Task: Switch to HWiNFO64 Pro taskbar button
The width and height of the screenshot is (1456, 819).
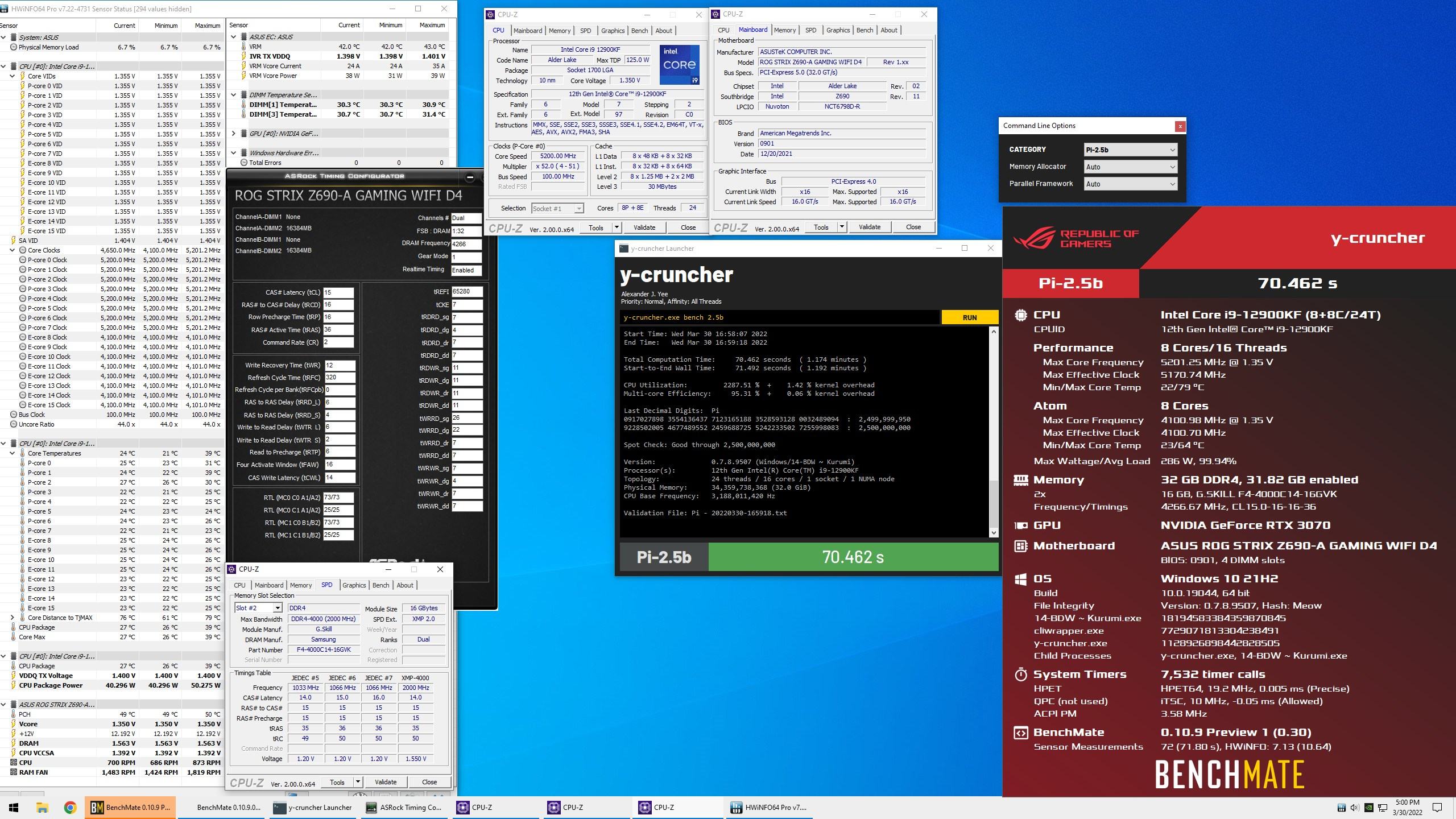Action: click(x=769, y=807)
